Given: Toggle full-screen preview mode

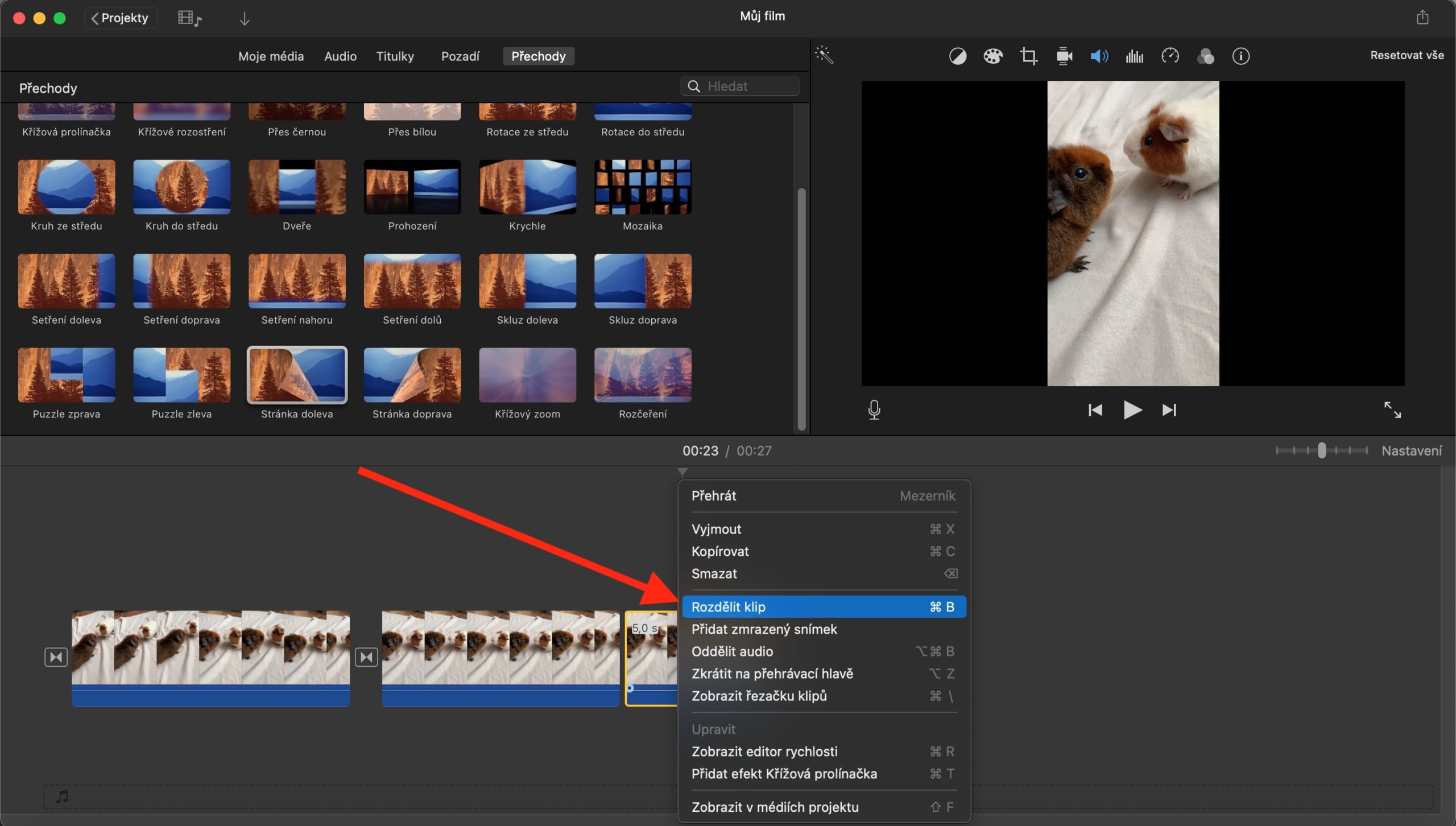Looking at the screenshot, I should pos(1393,410).
